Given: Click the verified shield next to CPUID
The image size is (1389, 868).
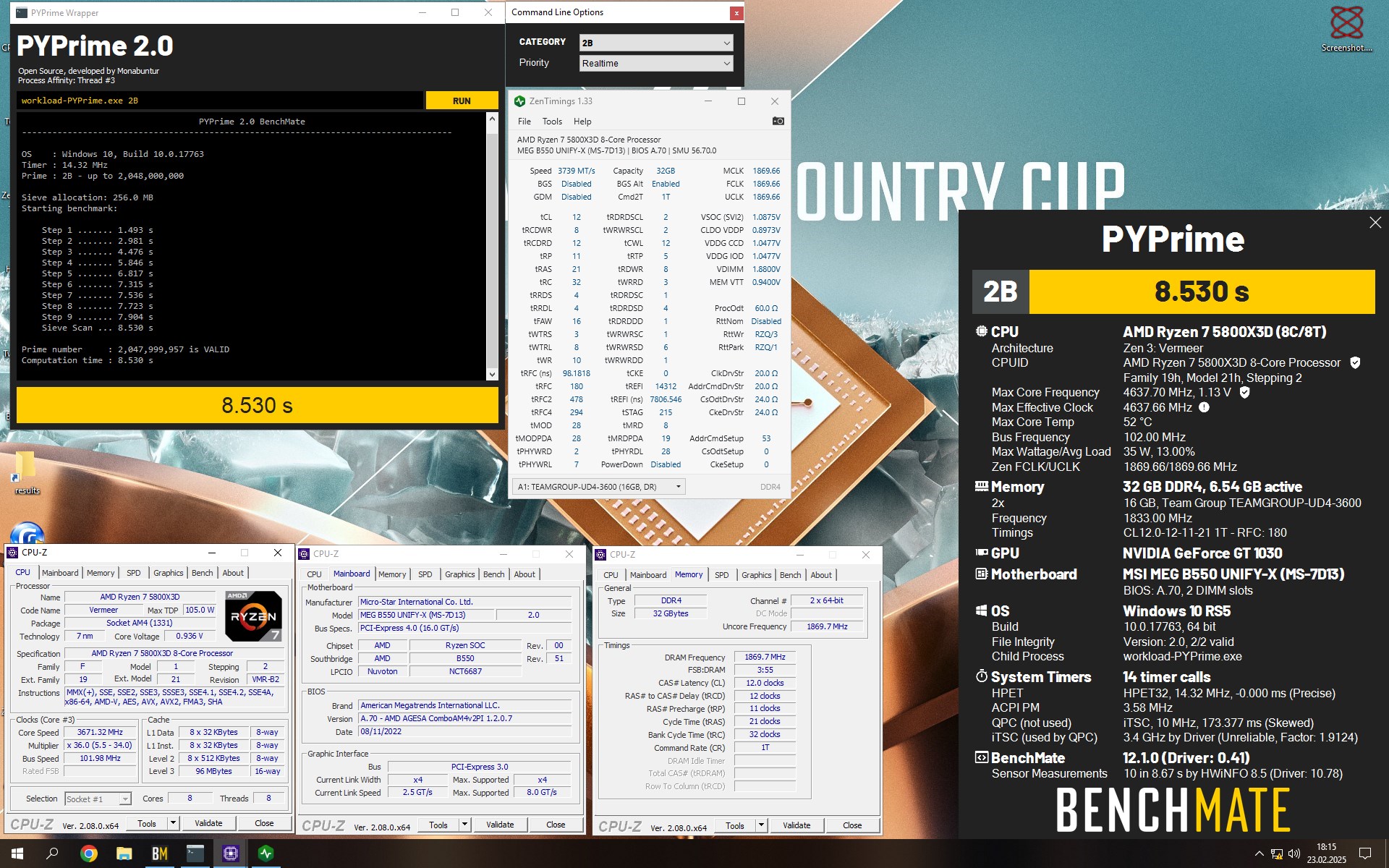Looking at the screenshot, I should (x=1355, y=362).
